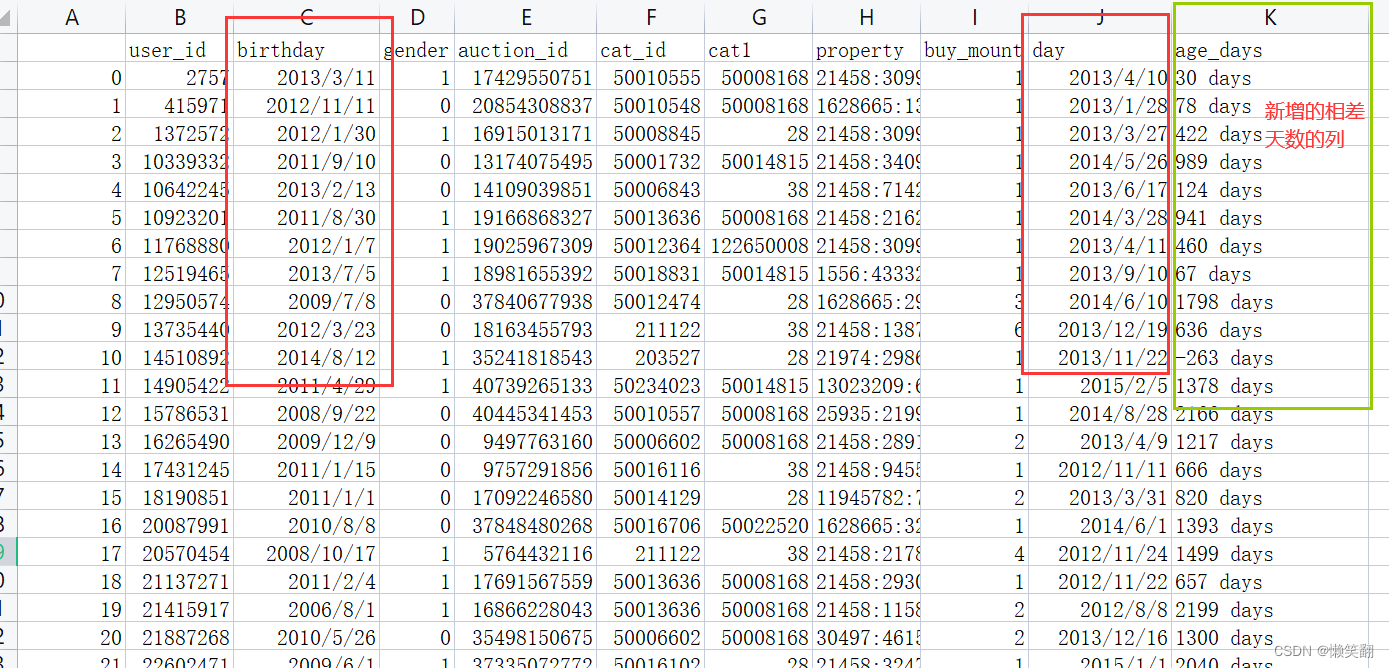
Task: Select index cell 5 in column A
Action: (71, 218)
